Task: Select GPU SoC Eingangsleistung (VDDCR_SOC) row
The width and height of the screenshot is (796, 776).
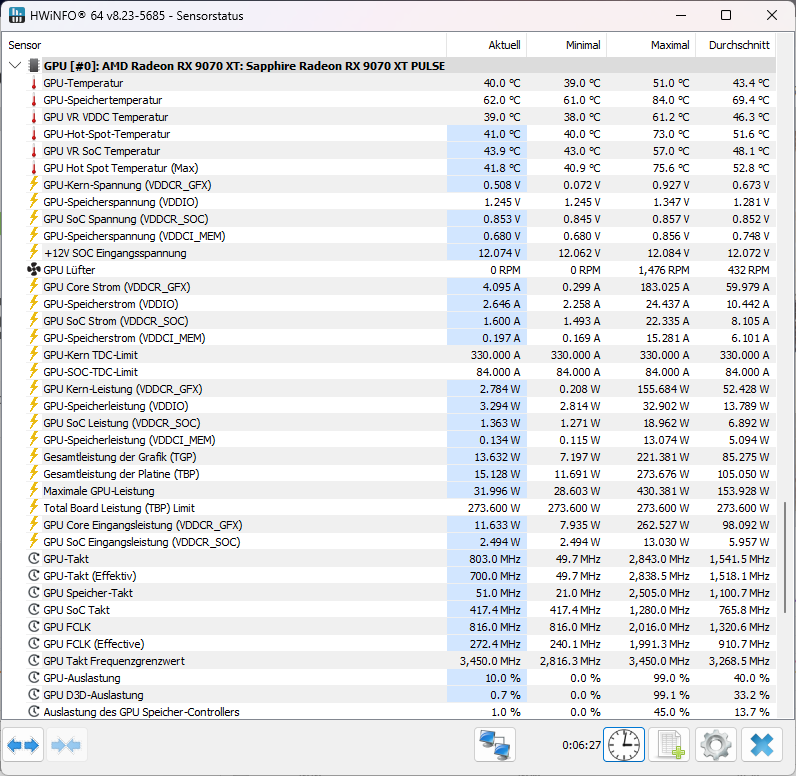Action: 401,542
